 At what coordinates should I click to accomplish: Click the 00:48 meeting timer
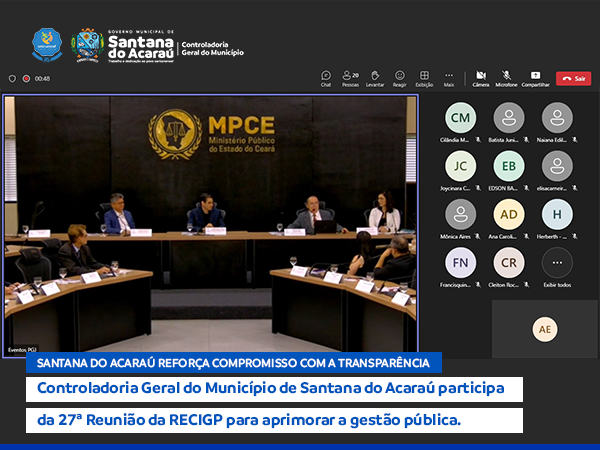click(x=42, y=78)
